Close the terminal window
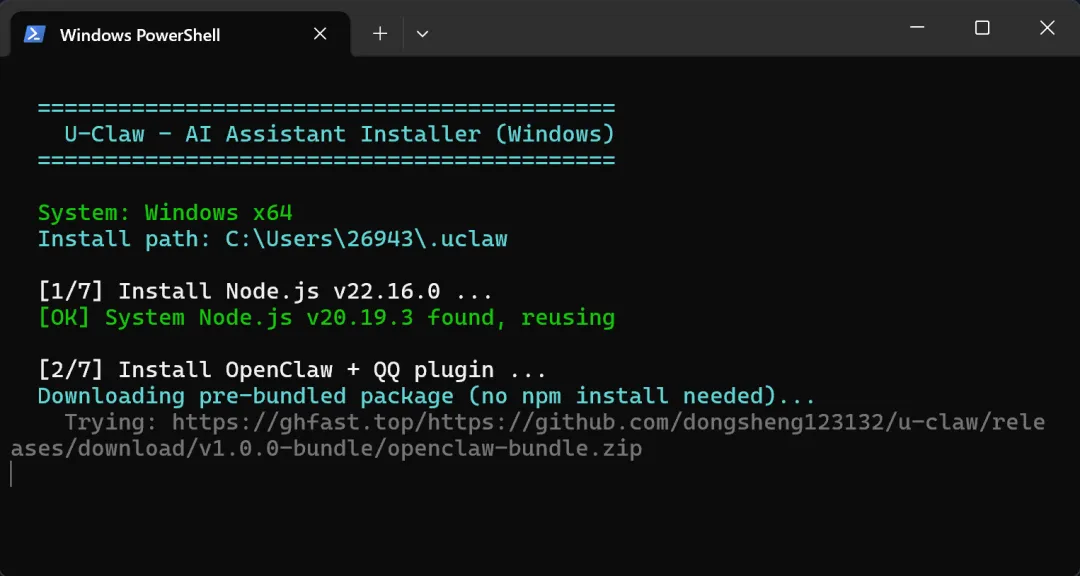 [1047, 28]
